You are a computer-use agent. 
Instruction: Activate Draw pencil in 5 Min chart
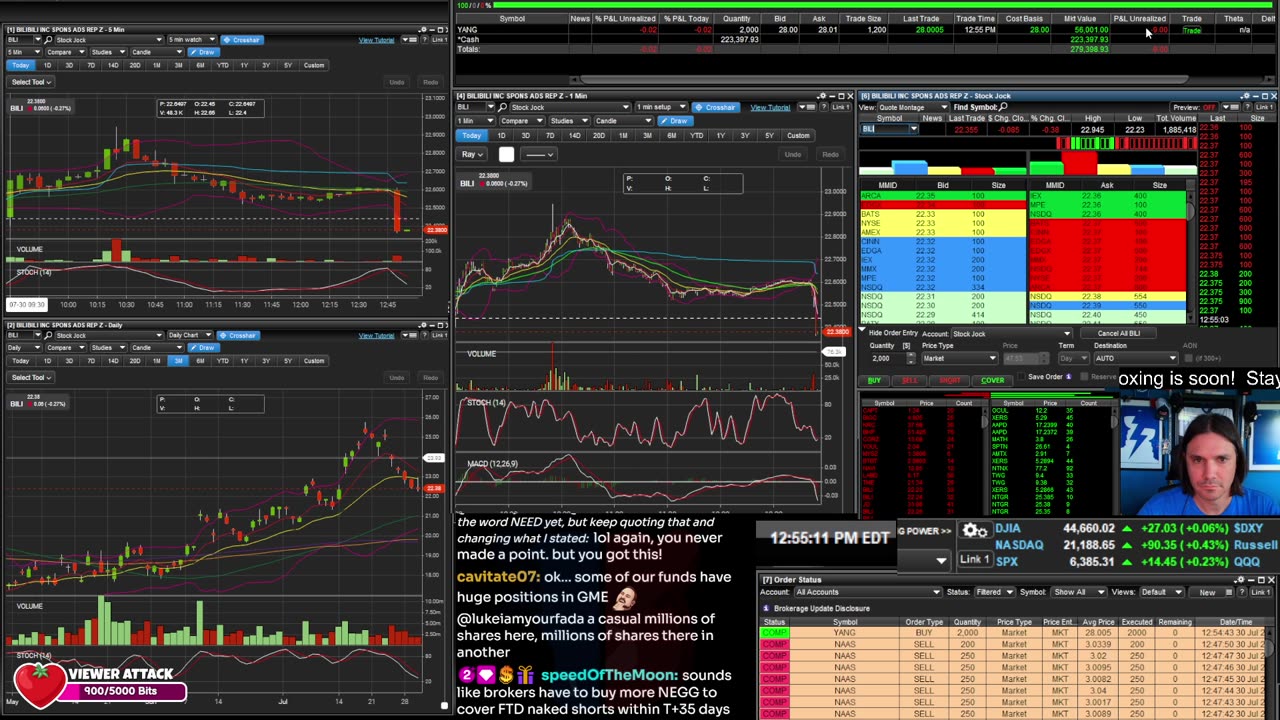(x=204, y=52)
